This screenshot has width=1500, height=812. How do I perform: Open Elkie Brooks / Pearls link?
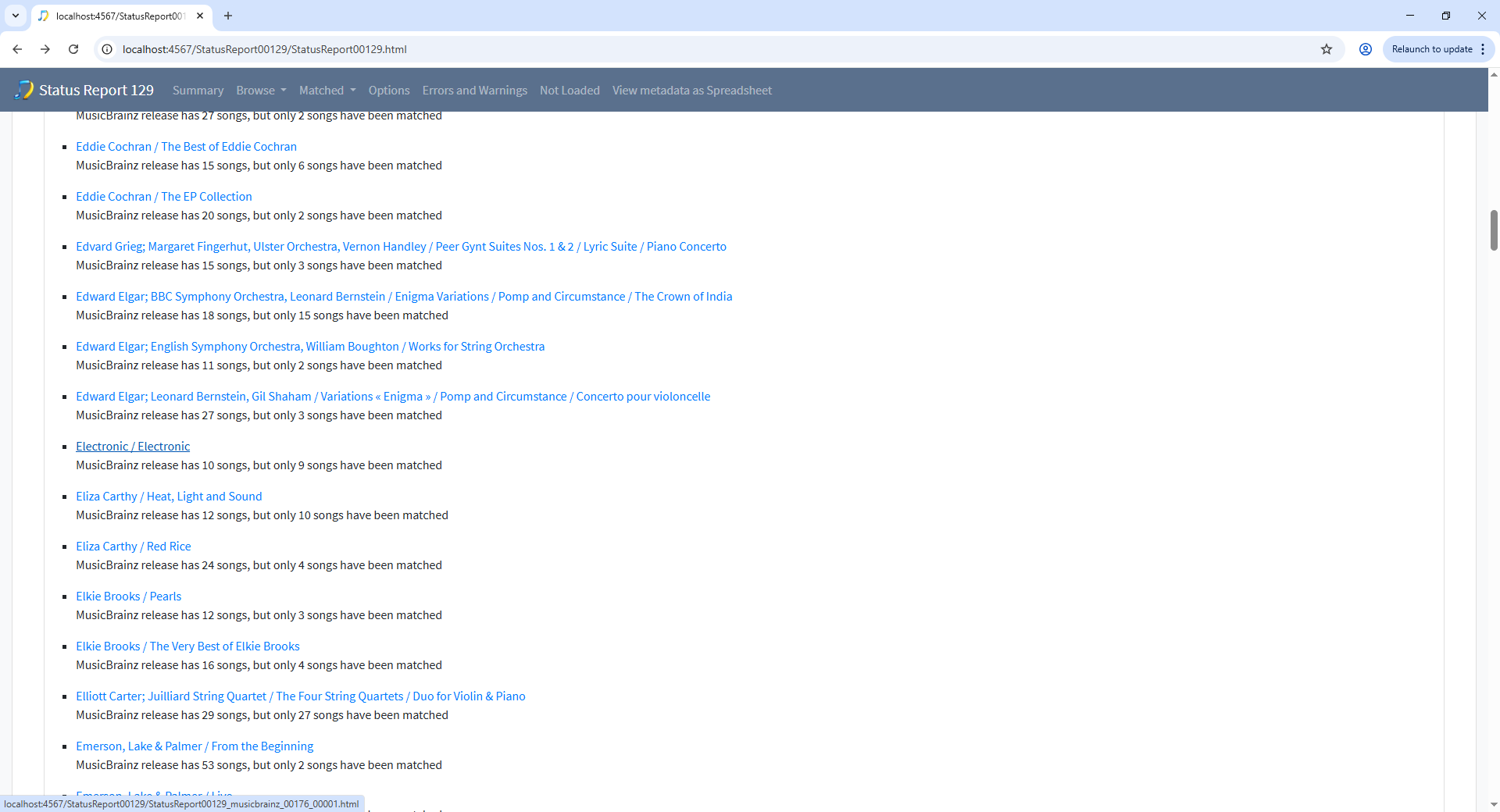tap(128, 597)
